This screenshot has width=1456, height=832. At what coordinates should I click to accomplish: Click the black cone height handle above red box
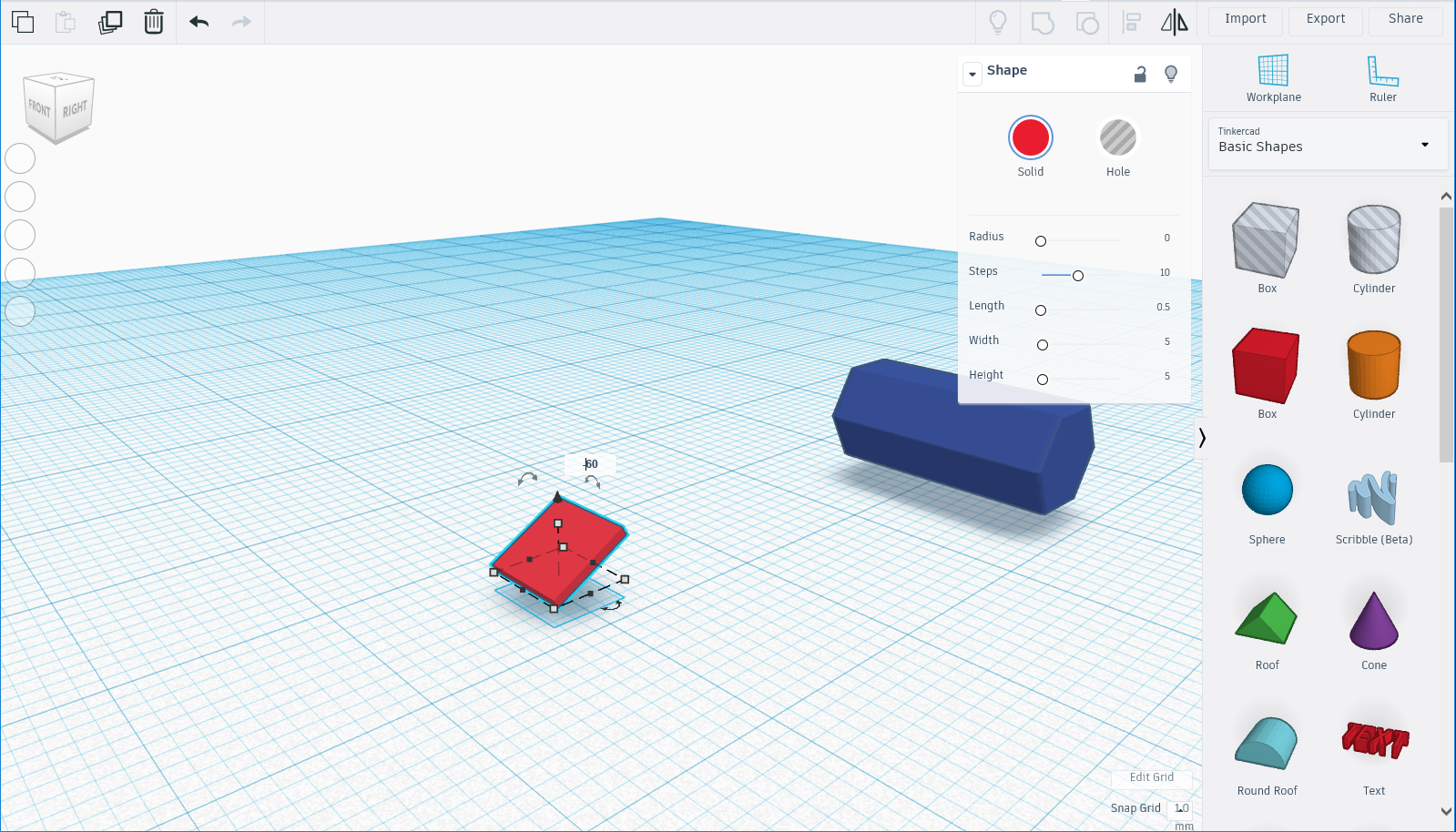558,497
